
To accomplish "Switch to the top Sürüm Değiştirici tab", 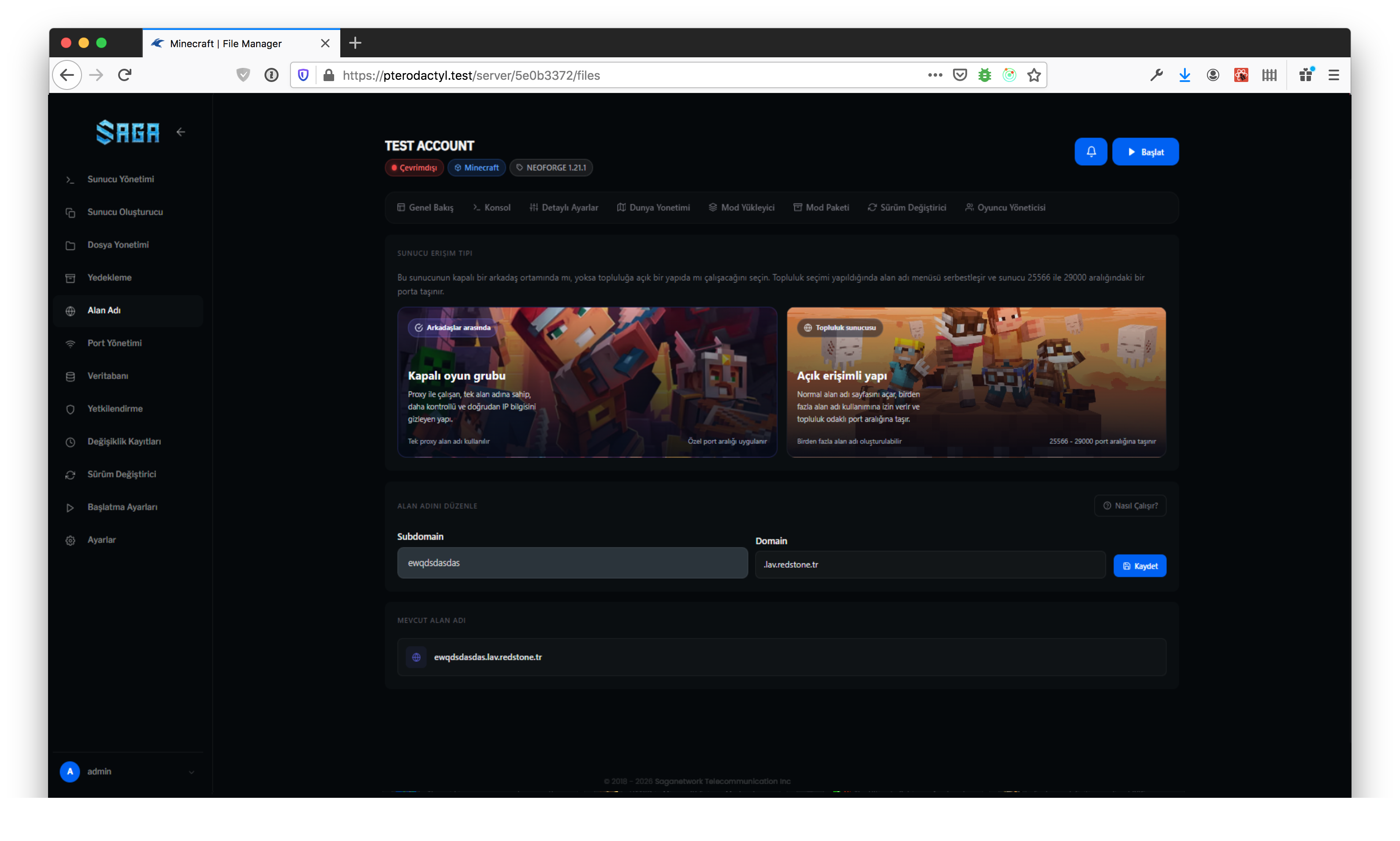I will (x=906, y=208).
